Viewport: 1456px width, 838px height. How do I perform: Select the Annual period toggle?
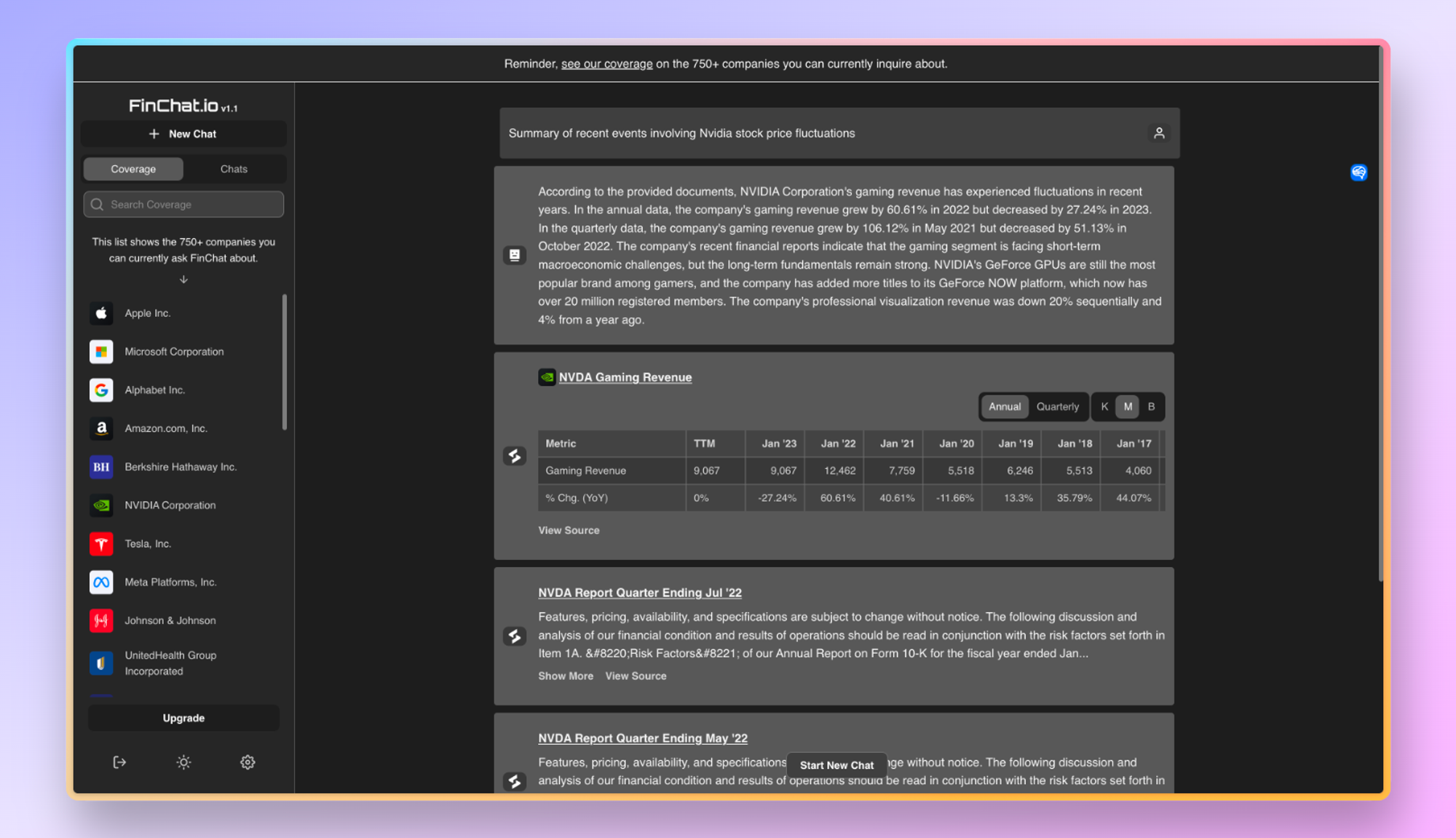pos(1005,407)
